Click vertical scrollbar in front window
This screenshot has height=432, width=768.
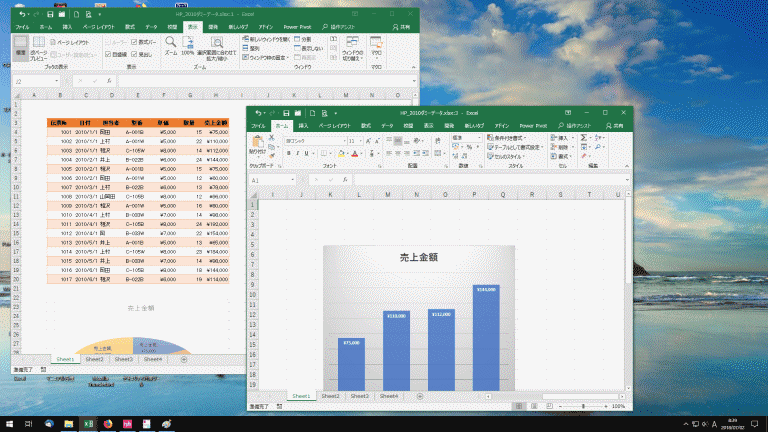click(x=628, y=291)
